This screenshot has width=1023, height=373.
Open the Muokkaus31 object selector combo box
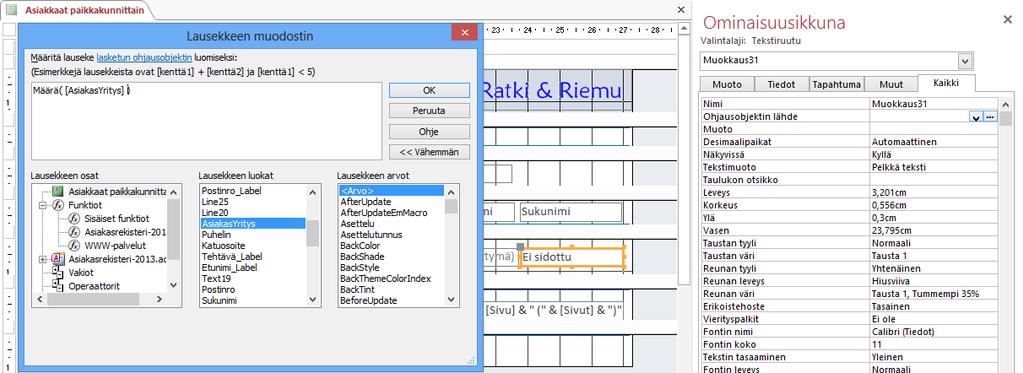coord(836,61)
